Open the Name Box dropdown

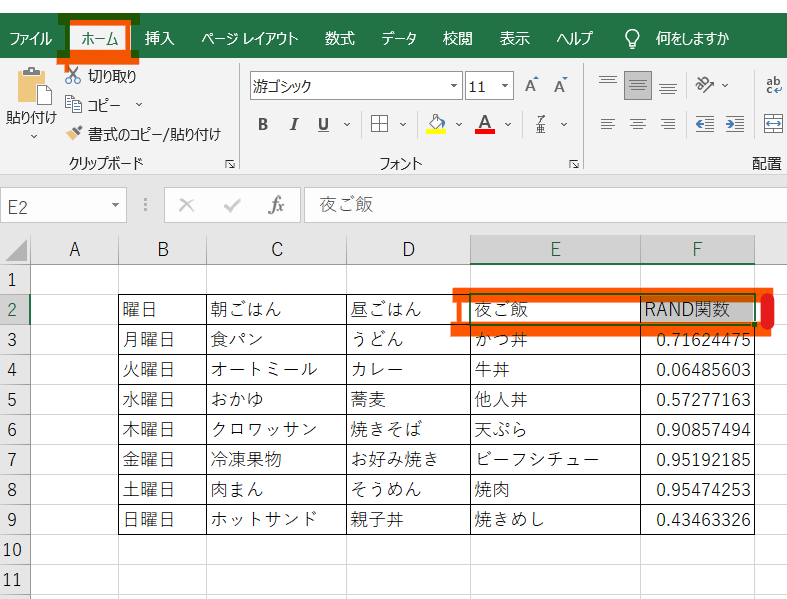(x=115, y=205)
